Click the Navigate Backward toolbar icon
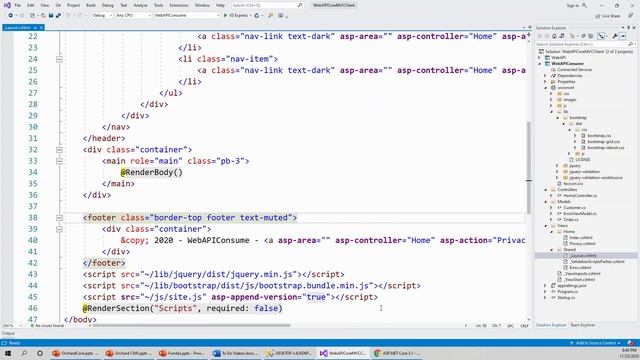This screenshot has height=360, width=640. point(11,16)
